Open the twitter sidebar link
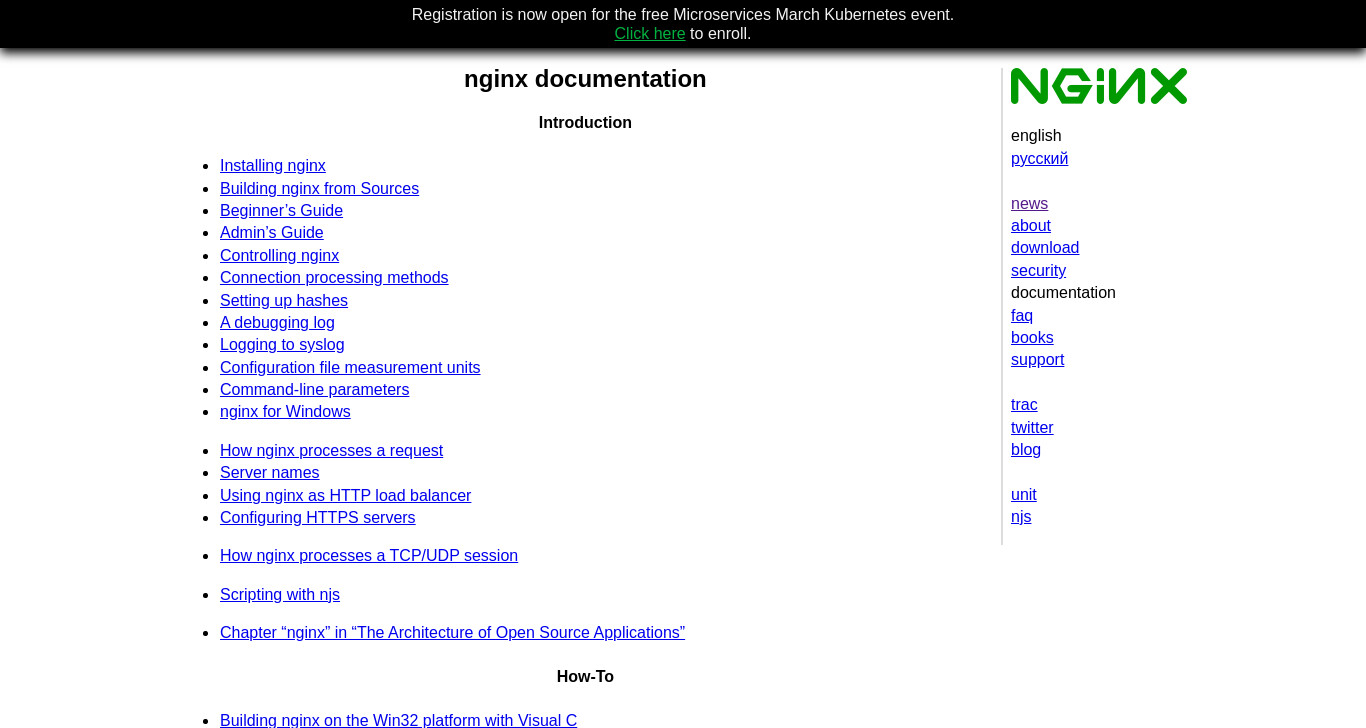This screenshot has width=1366, height=728. [x=1032, y=428]
